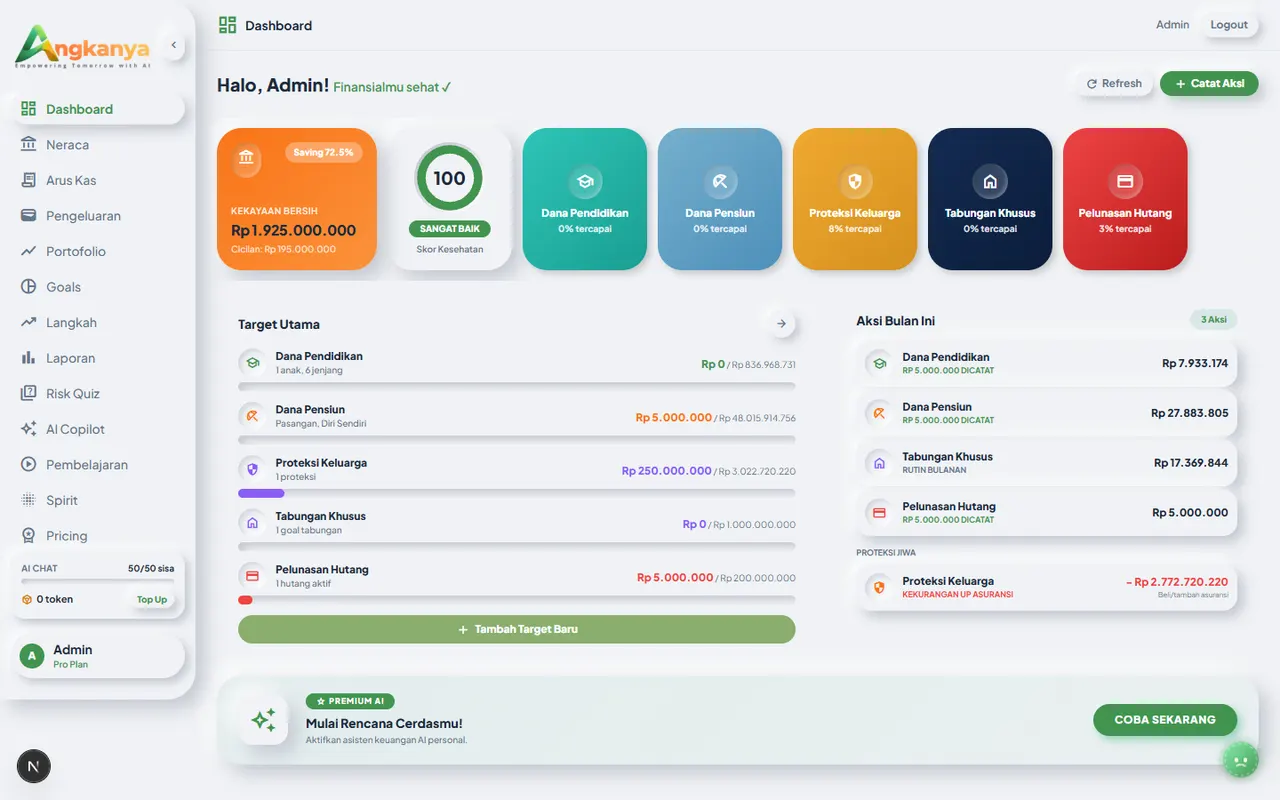Select Arus Kas in the sidebar

pos(71,181)
